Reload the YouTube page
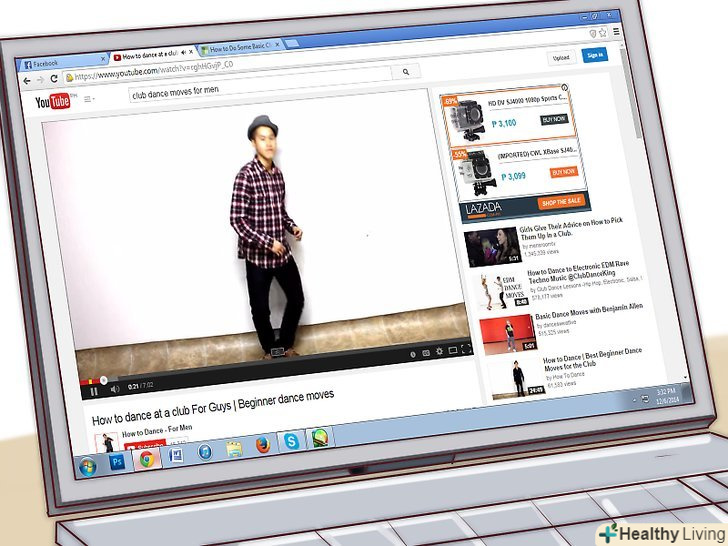 [x=54, y=78]
